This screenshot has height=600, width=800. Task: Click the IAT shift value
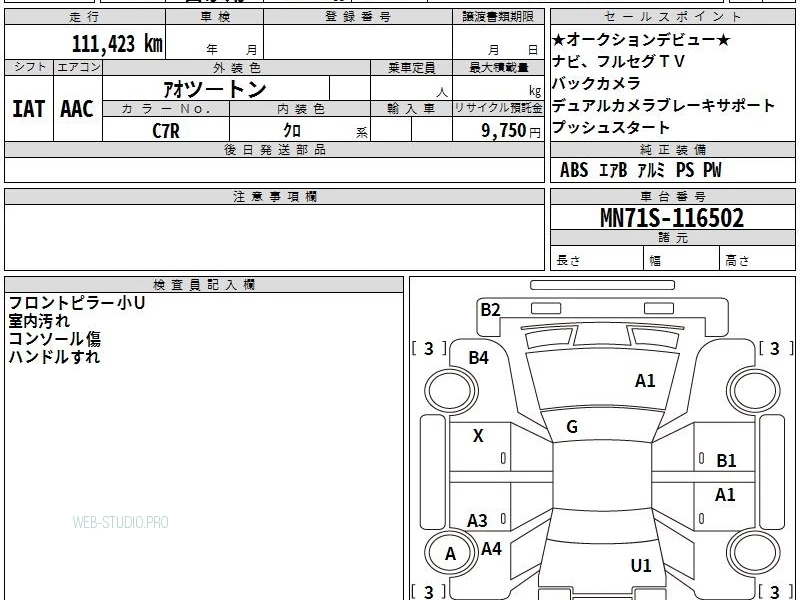pyautogui.click(x=29, y=109)
